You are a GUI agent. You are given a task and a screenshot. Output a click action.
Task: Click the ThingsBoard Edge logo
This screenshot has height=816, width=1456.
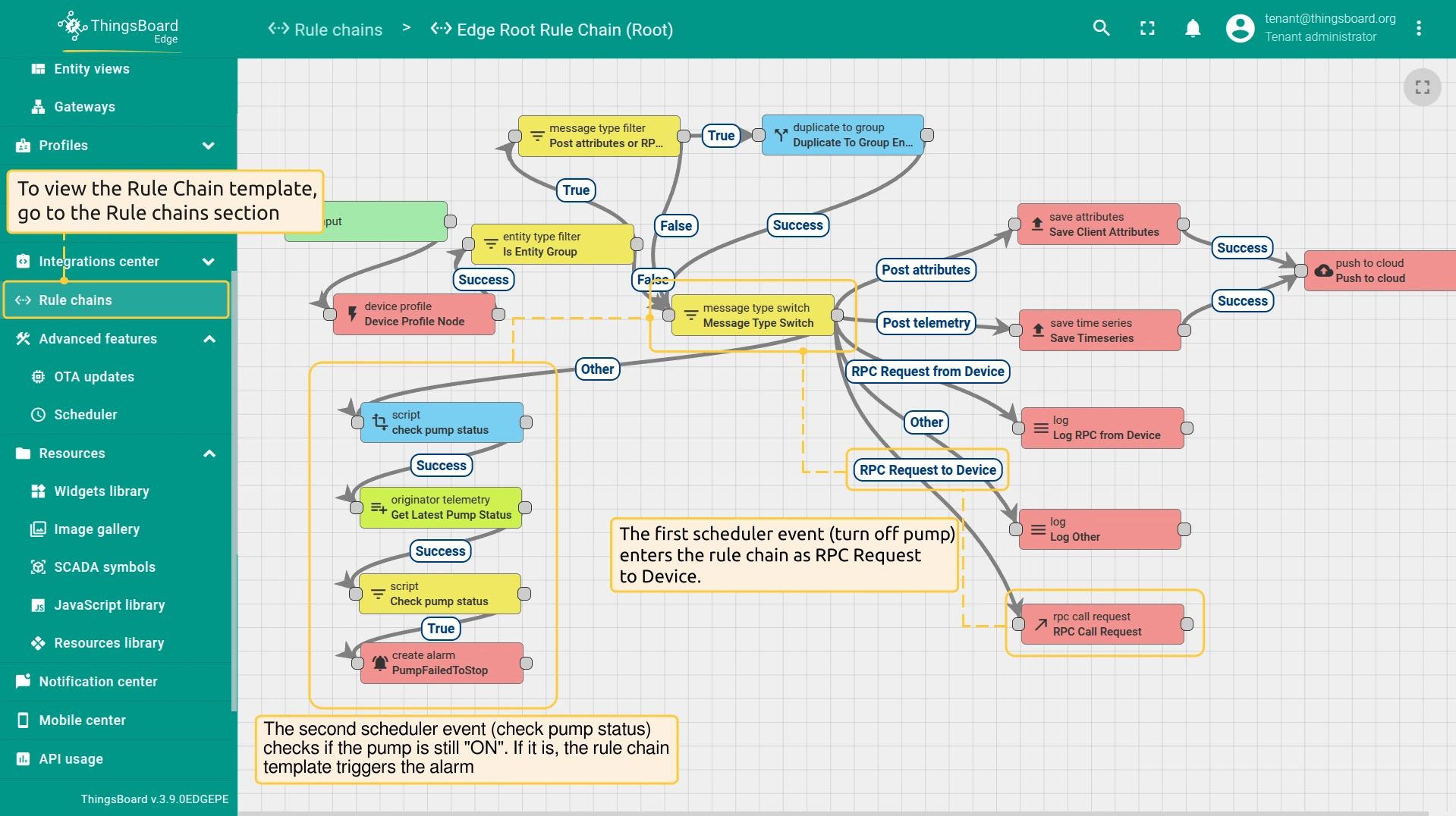tap(119, 29)
